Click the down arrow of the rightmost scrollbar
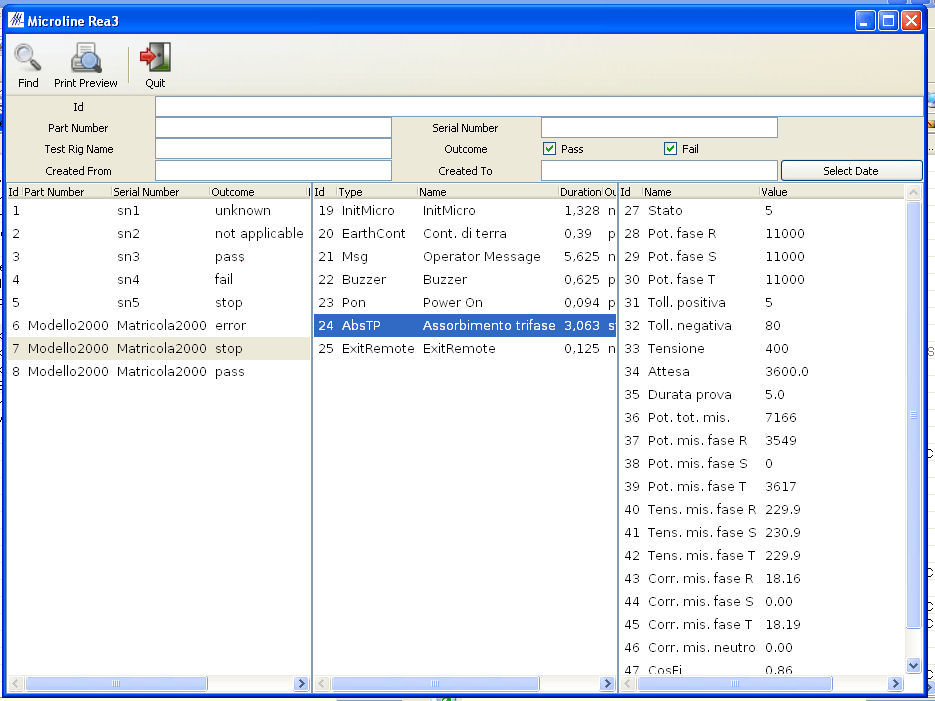935x701 pixels. coord(913,665)
